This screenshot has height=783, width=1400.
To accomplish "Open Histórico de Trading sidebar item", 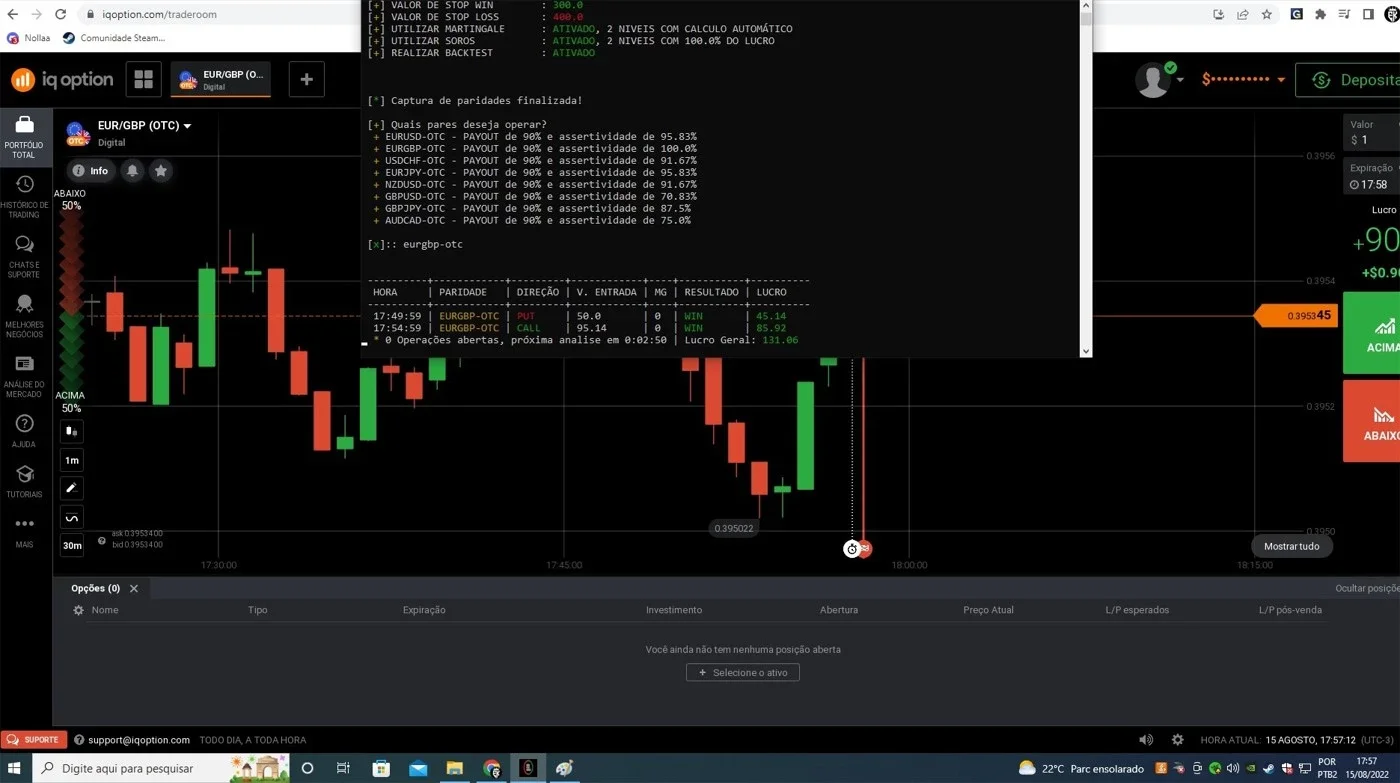I will tap(24, 197).
